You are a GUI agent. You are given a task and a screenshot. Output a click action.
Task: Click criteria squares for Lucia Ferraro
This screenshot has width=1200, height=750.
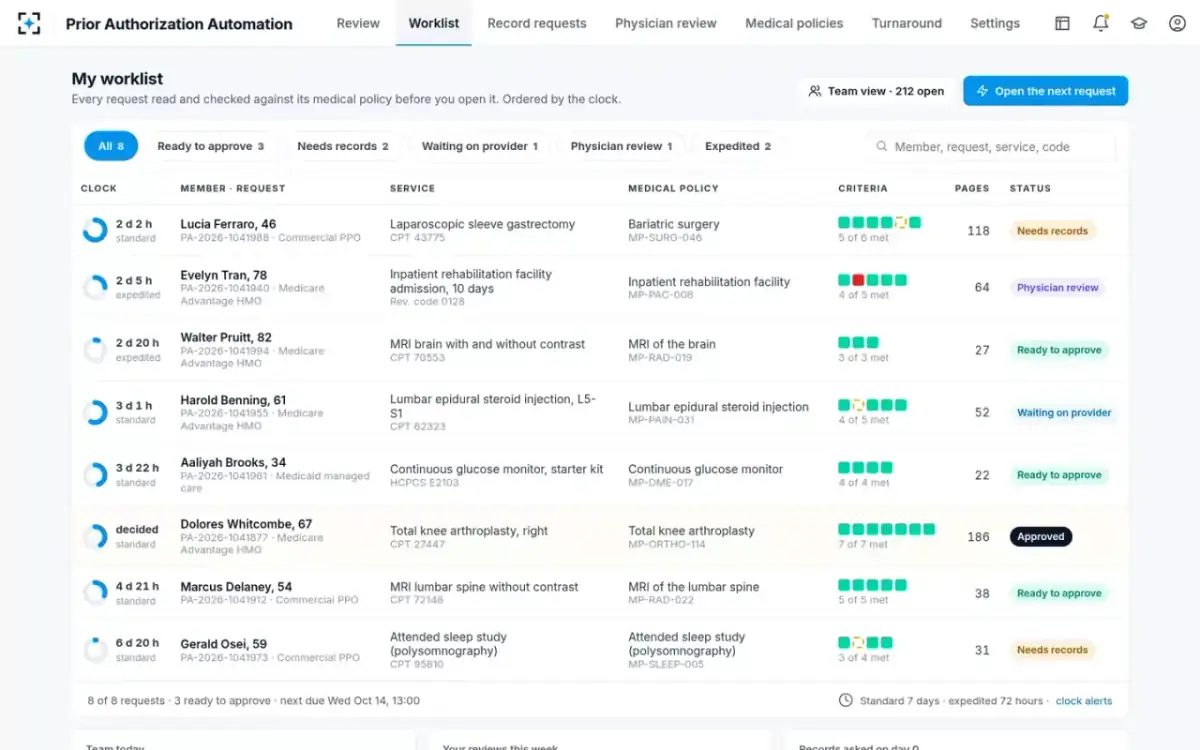(x=879, y=223)
